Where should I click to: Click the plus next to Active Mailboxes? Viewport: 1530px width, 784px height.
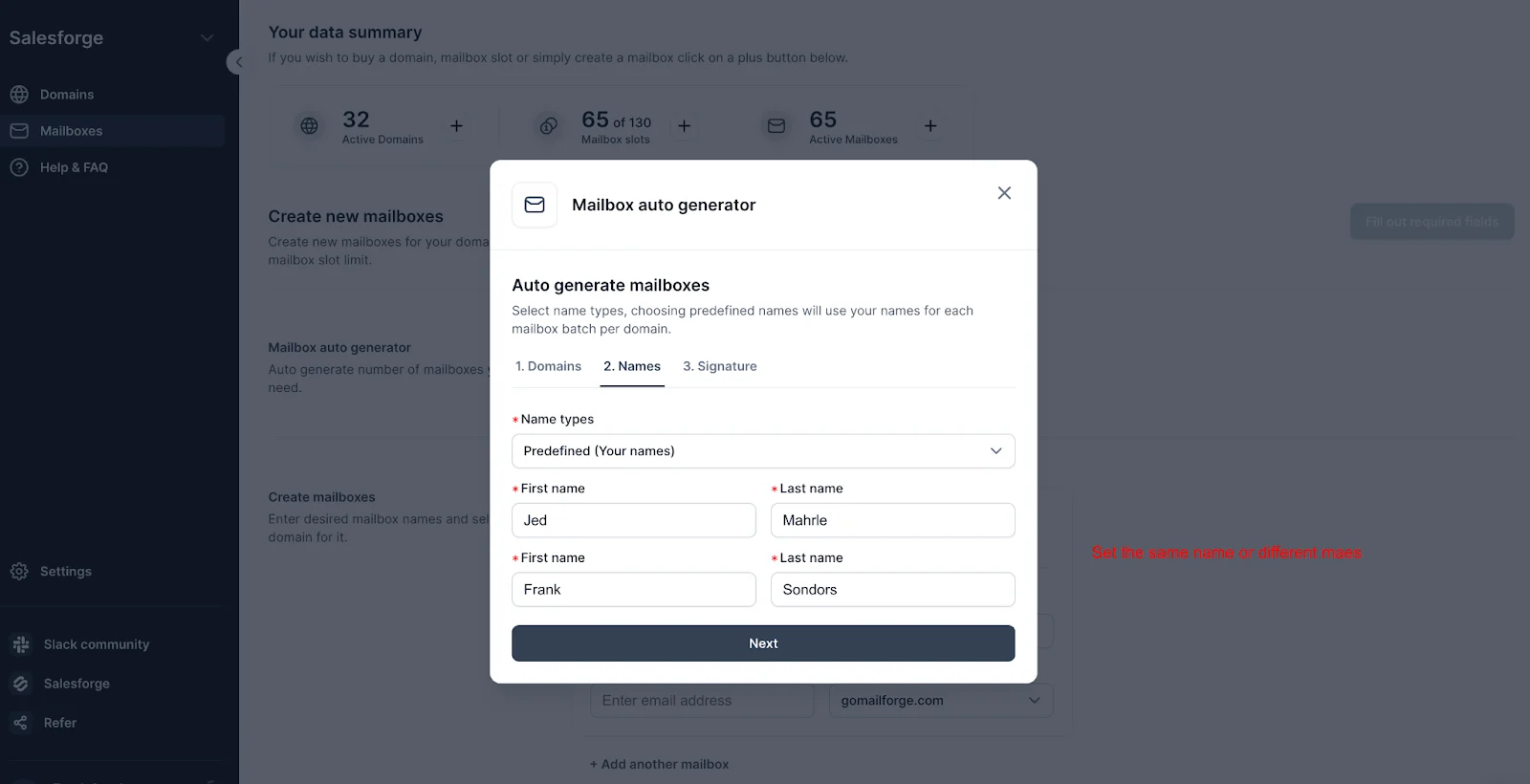point(929,125)
